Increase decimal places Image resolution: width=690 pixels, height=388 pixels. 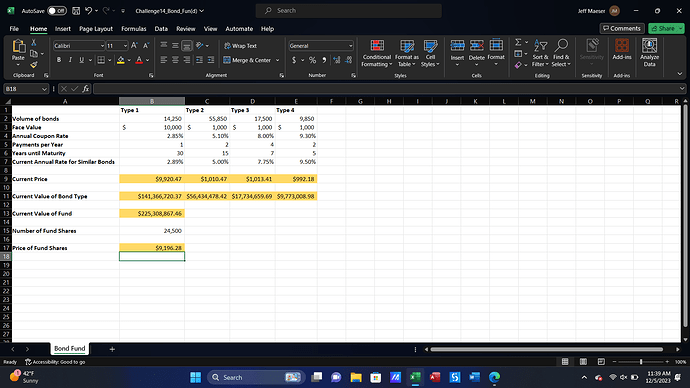(337, 60)
